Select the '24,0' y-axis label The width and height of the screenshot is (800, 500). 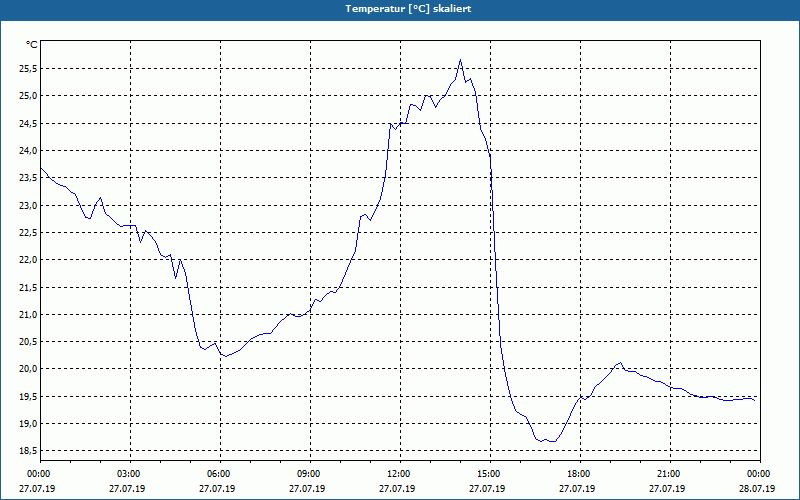28,151
